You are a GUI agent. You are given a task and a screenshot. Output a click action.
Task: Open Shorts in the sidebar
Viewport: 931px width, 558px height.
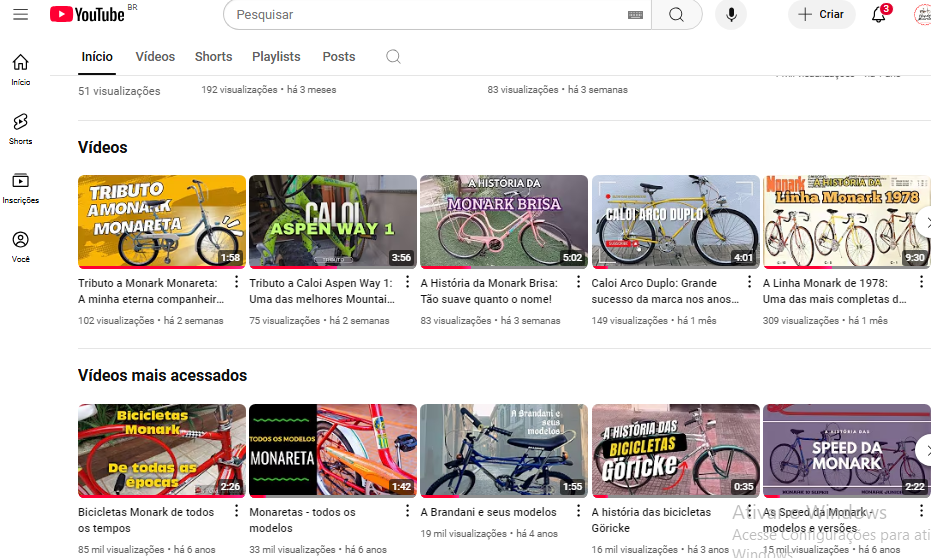pyautogui.click(x=20, y=129)
